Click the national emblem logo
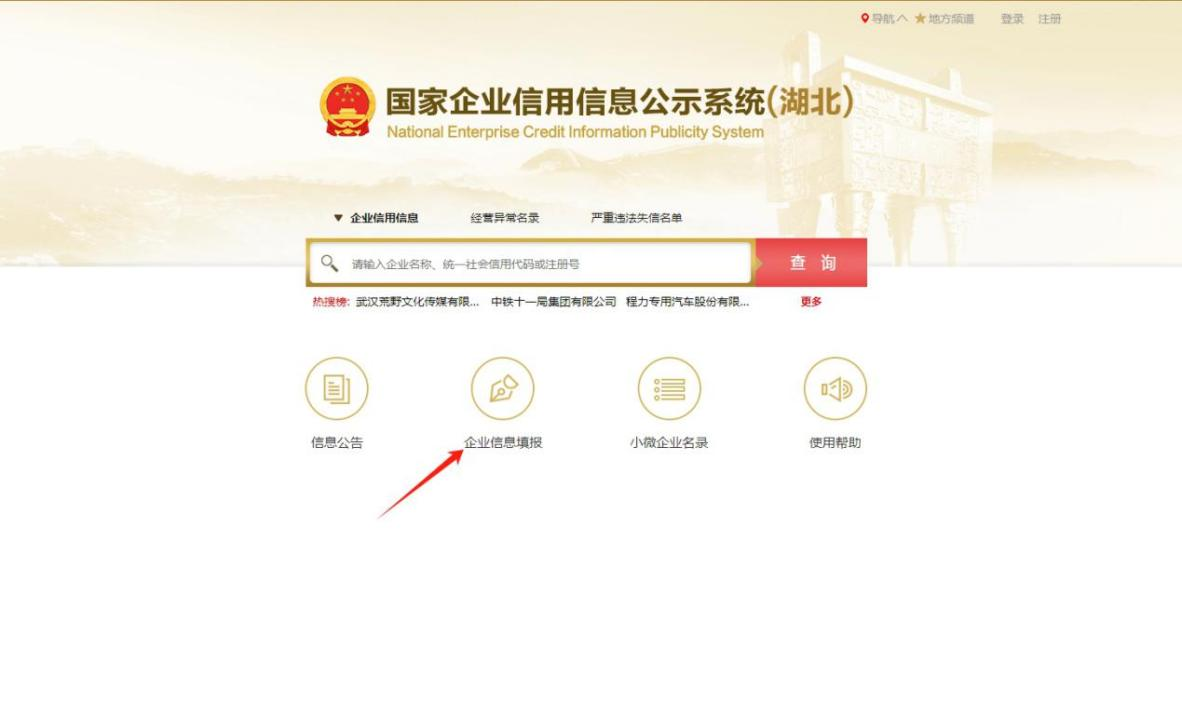Screen dimensions: 1182x704 (x=348, y=106)
